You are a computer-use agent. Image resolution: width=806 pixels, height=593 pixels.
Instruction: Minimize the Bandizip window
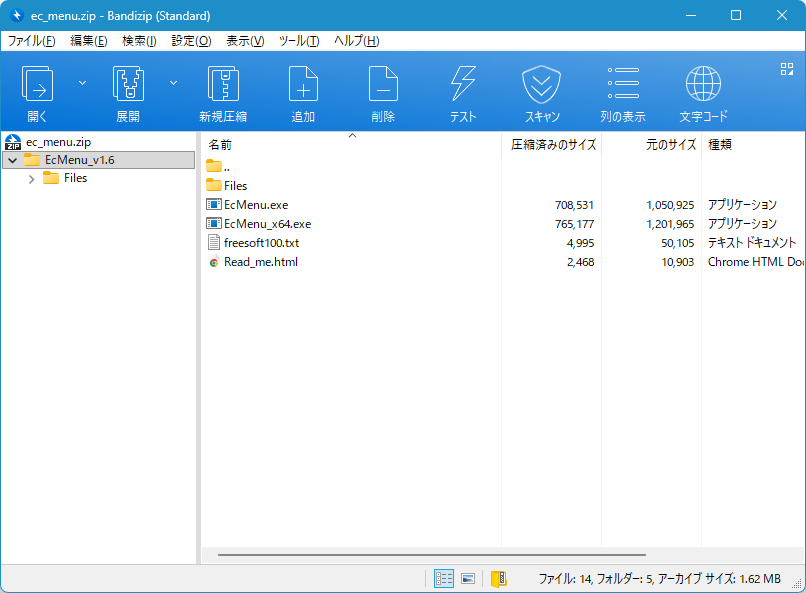[691, 15]
